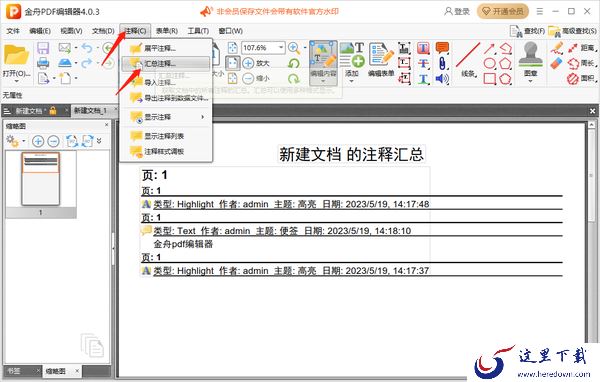The width and height of the screenshot is (600, 382).
Task: Choose 导入注释 from the menu
Action: click(x=166, y=82)
